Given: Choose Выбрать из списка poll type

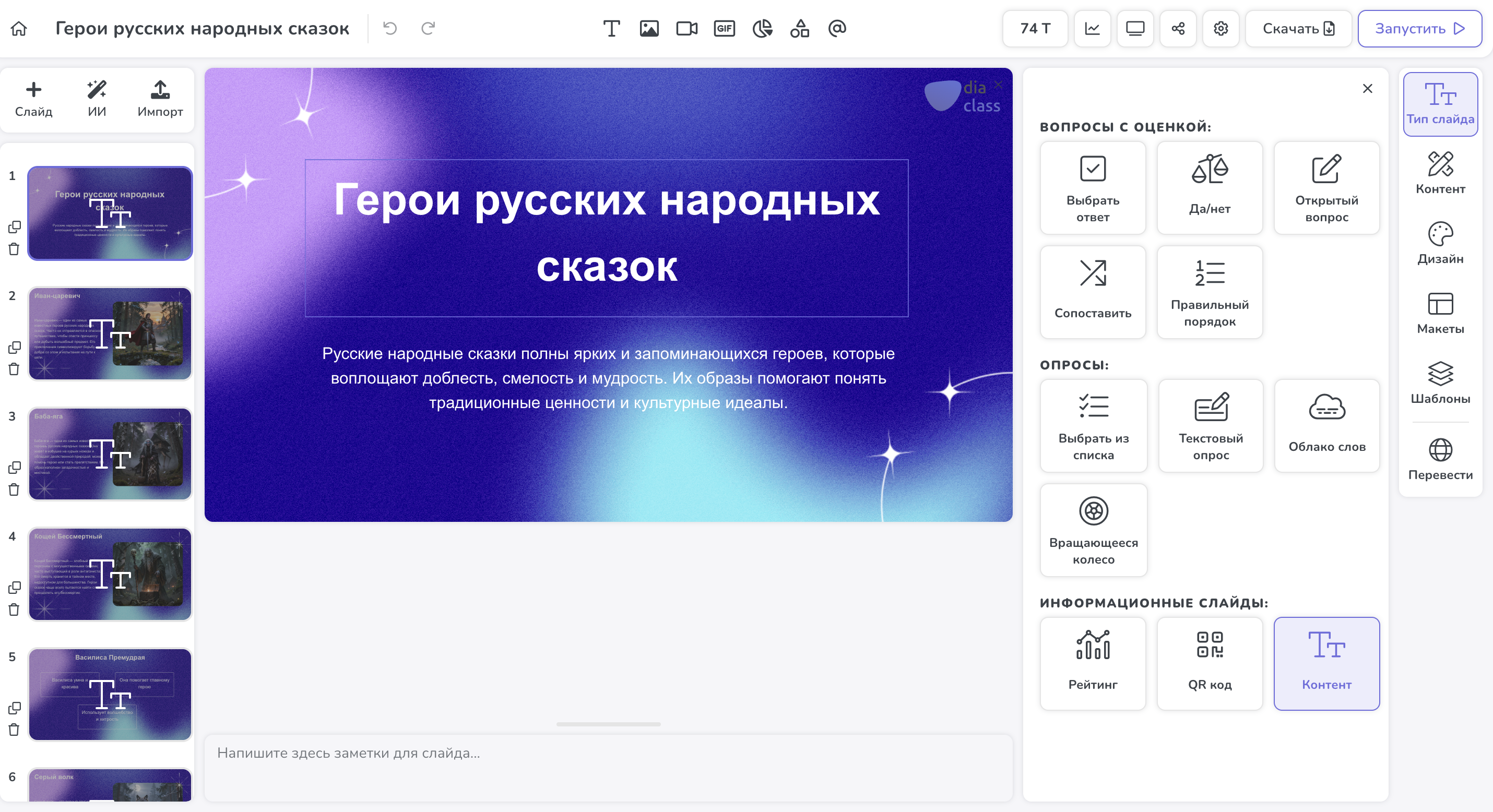Looking at the screenshot, I should point(1094,426).
